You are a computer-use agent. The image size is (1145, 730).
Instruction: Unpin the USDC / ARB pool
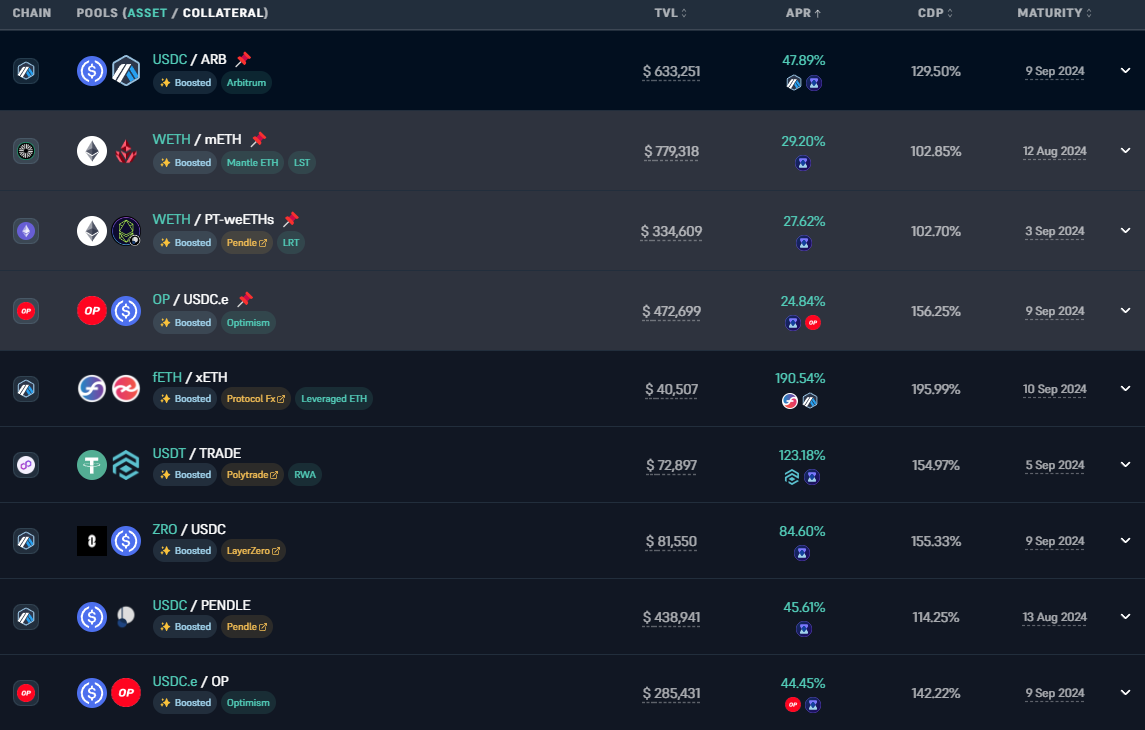coord(243,59)
